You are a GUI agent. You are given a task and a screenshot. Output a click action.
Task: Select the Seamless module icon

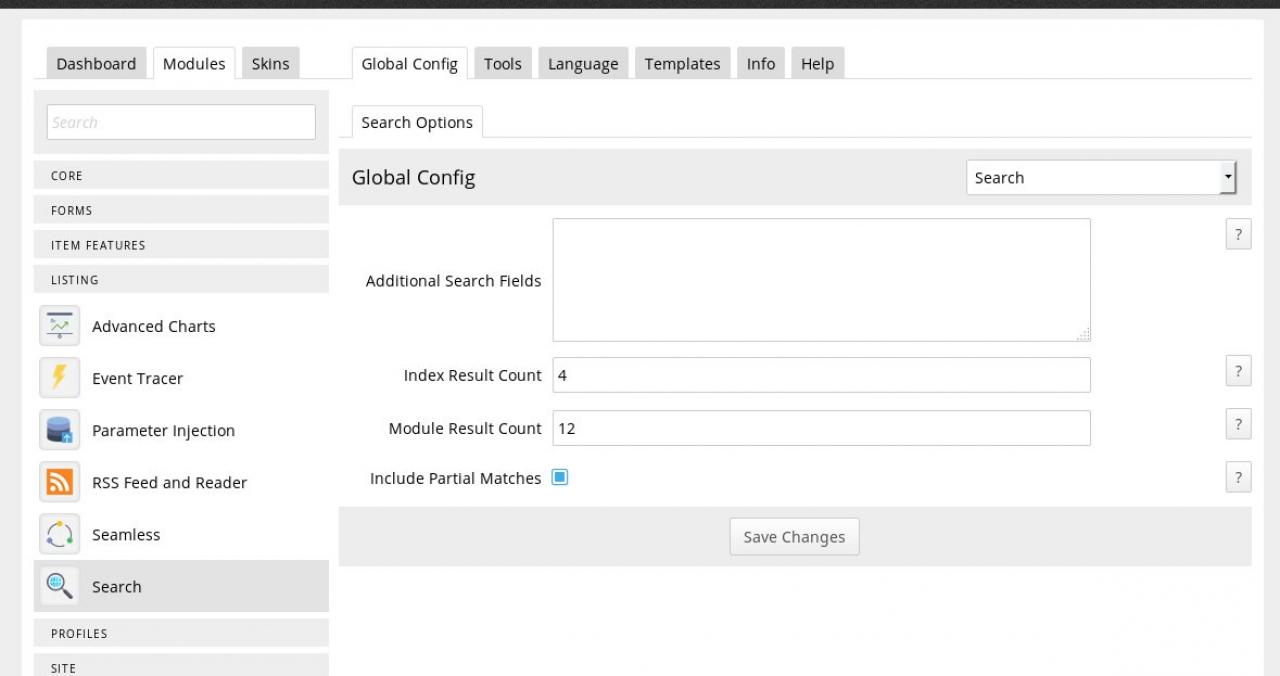click(59, 534)
